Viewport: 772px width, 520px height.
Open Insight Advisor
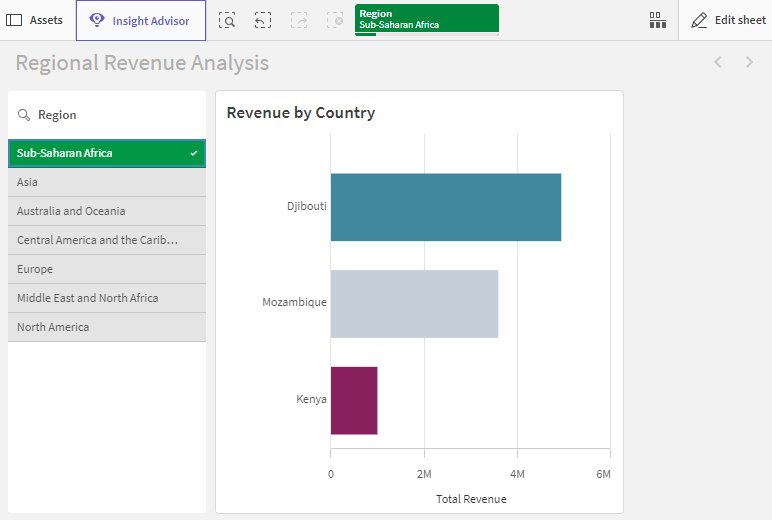(x=141, y=21)
